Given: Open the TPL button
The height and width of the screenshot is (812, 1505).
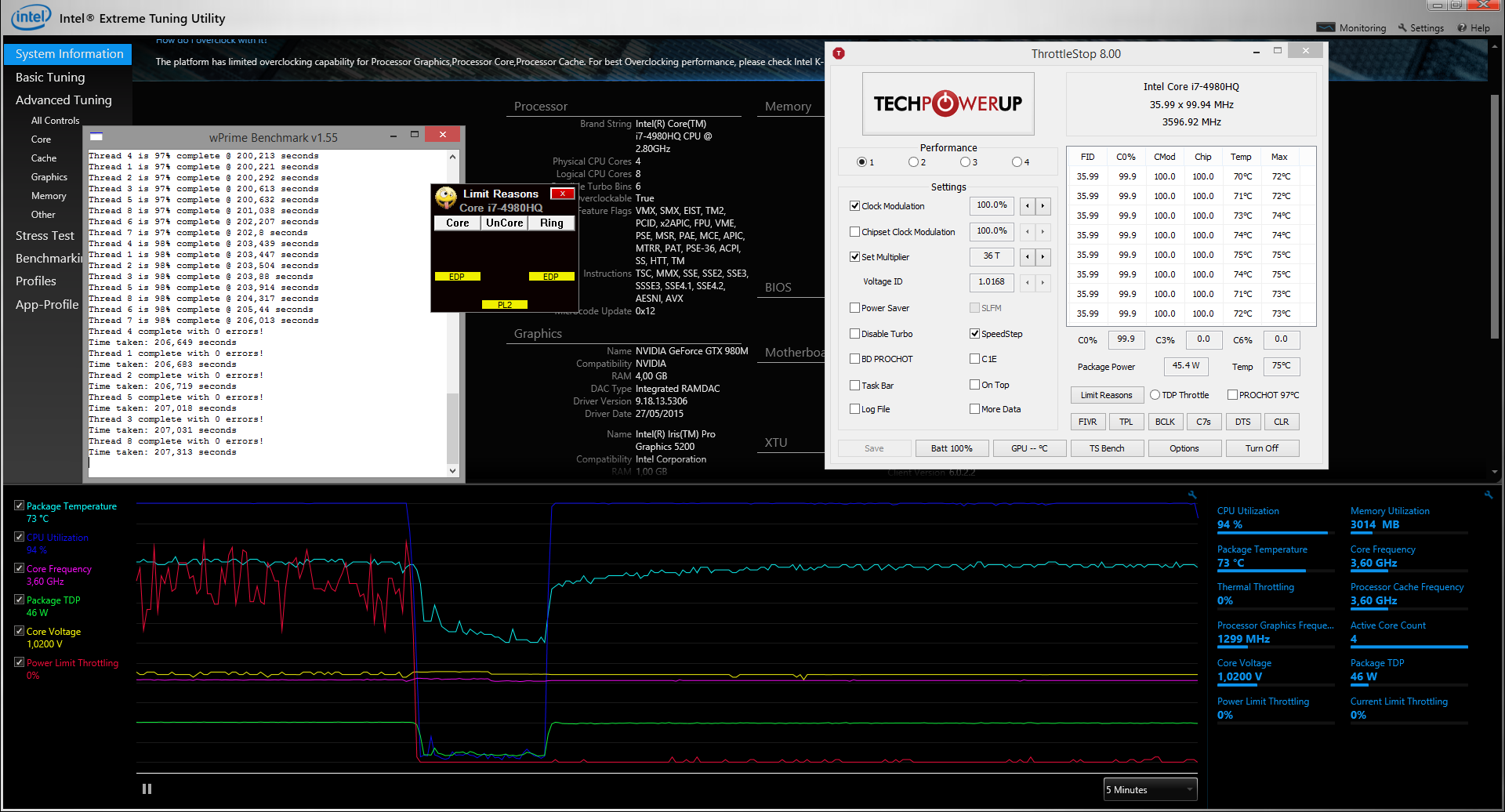Looking at the screenshot, I should 1126,422.
